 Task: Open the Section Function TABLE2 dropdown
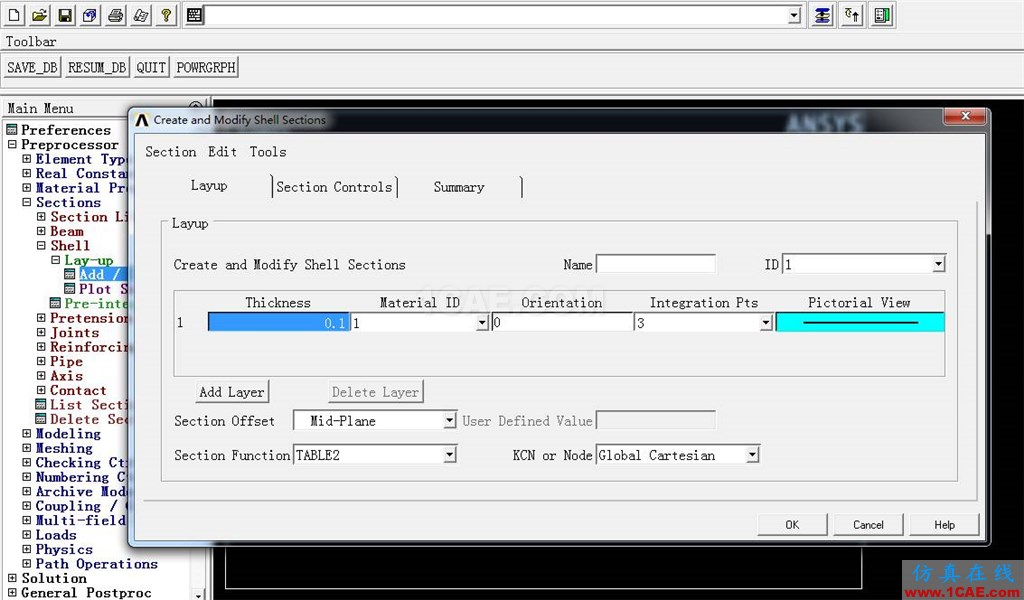[449, 455]
